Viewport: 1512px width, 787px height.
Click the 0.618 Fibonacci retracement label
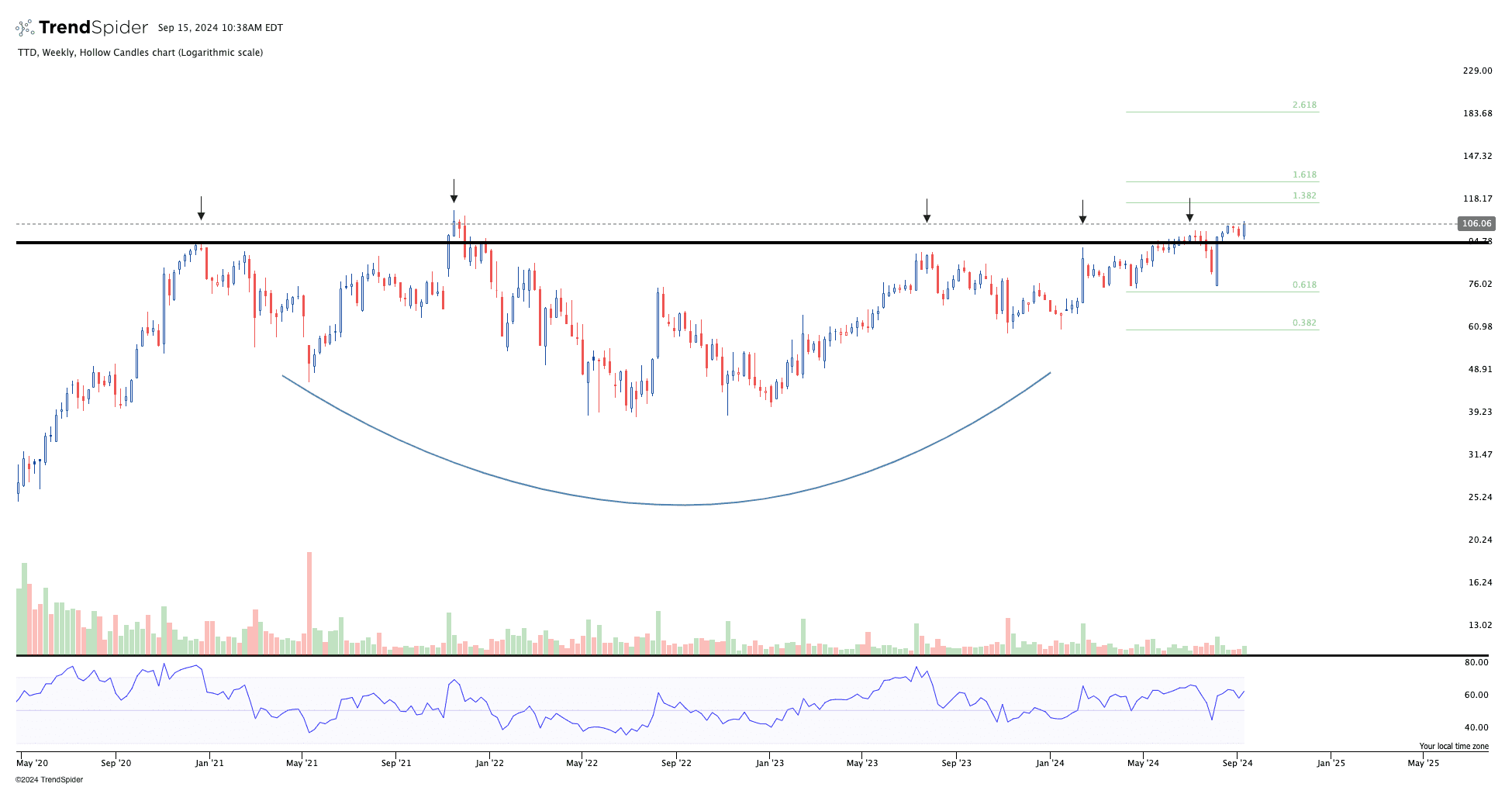pos(1304,285)
